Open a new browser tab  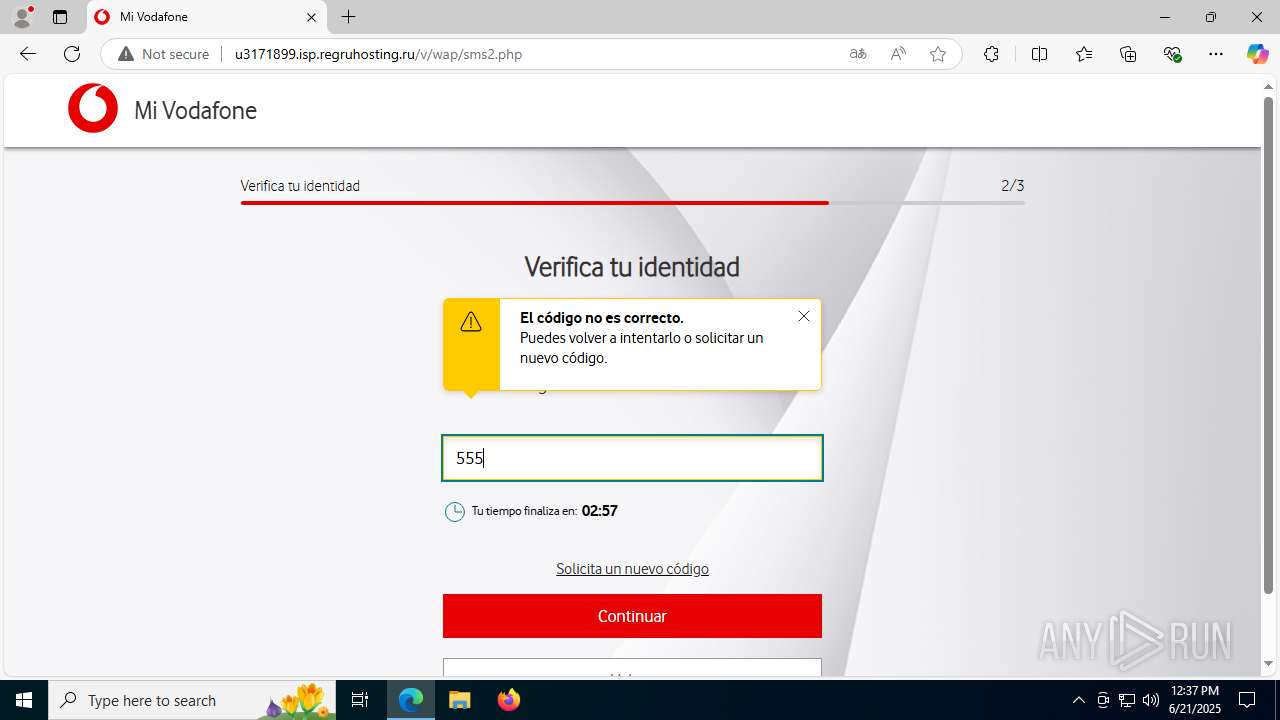click(348, 17)
